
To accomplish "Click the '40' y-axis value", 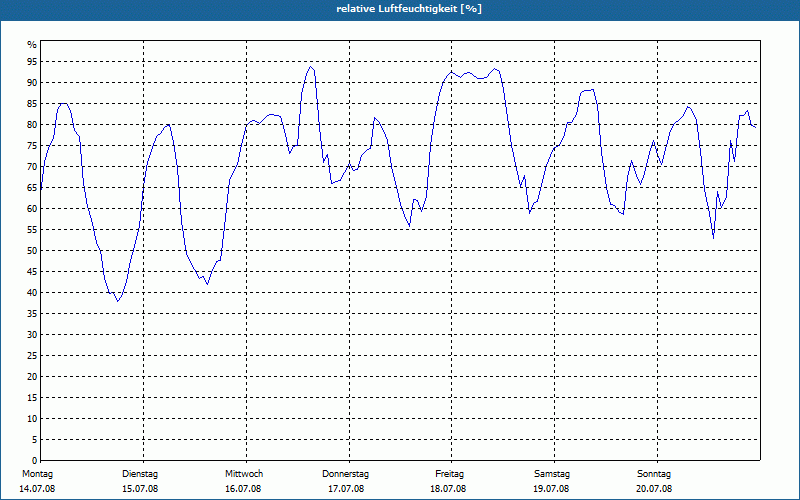I will pos(32,293).
